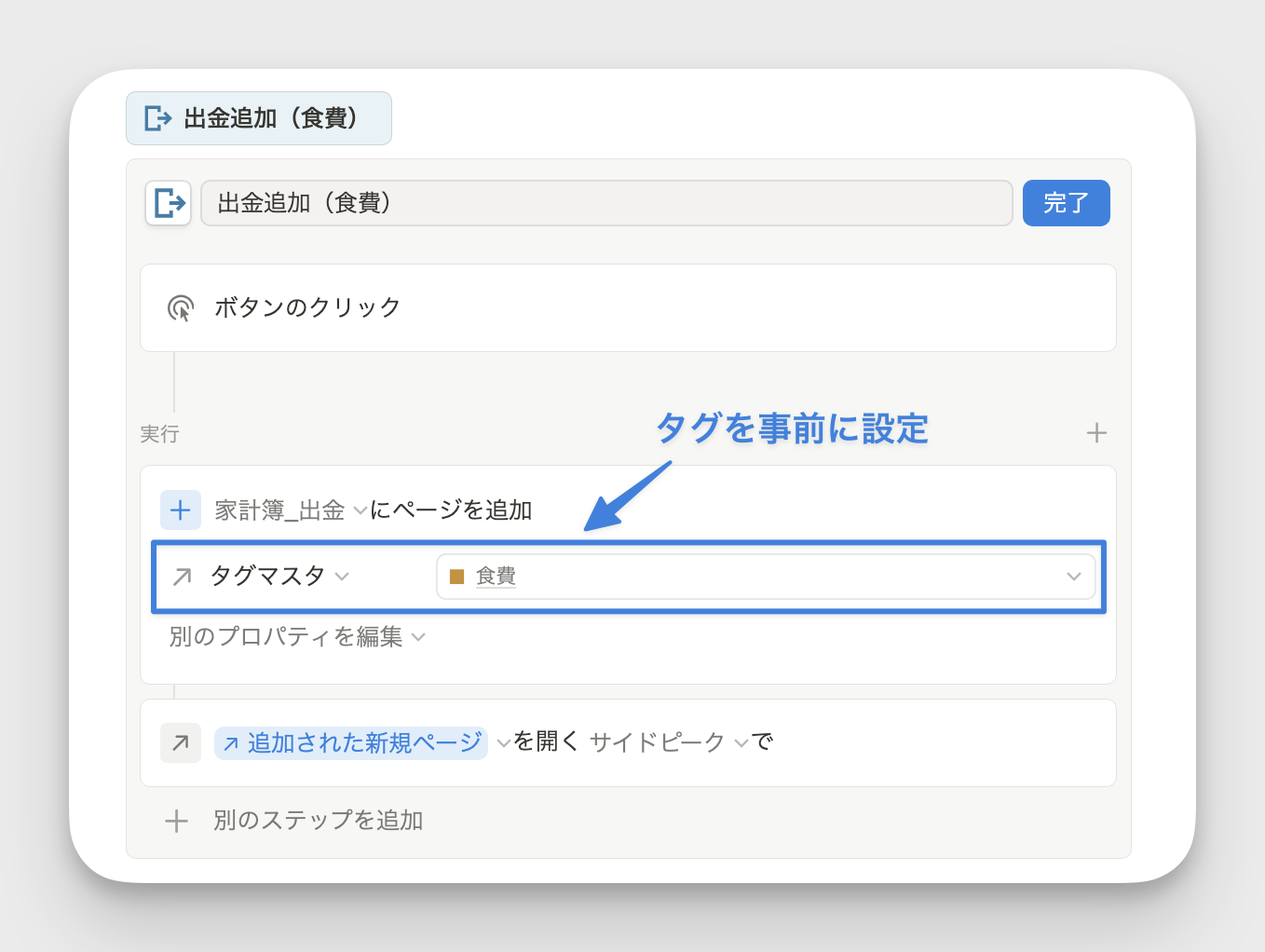Click 別のプロパティを編集

[x=297, y=637]
